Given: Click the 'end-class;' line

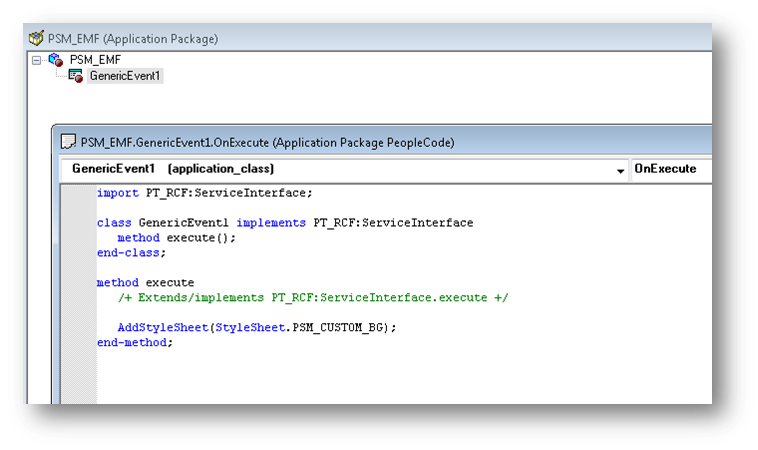Looking at the screenshot, I should 131,253.
